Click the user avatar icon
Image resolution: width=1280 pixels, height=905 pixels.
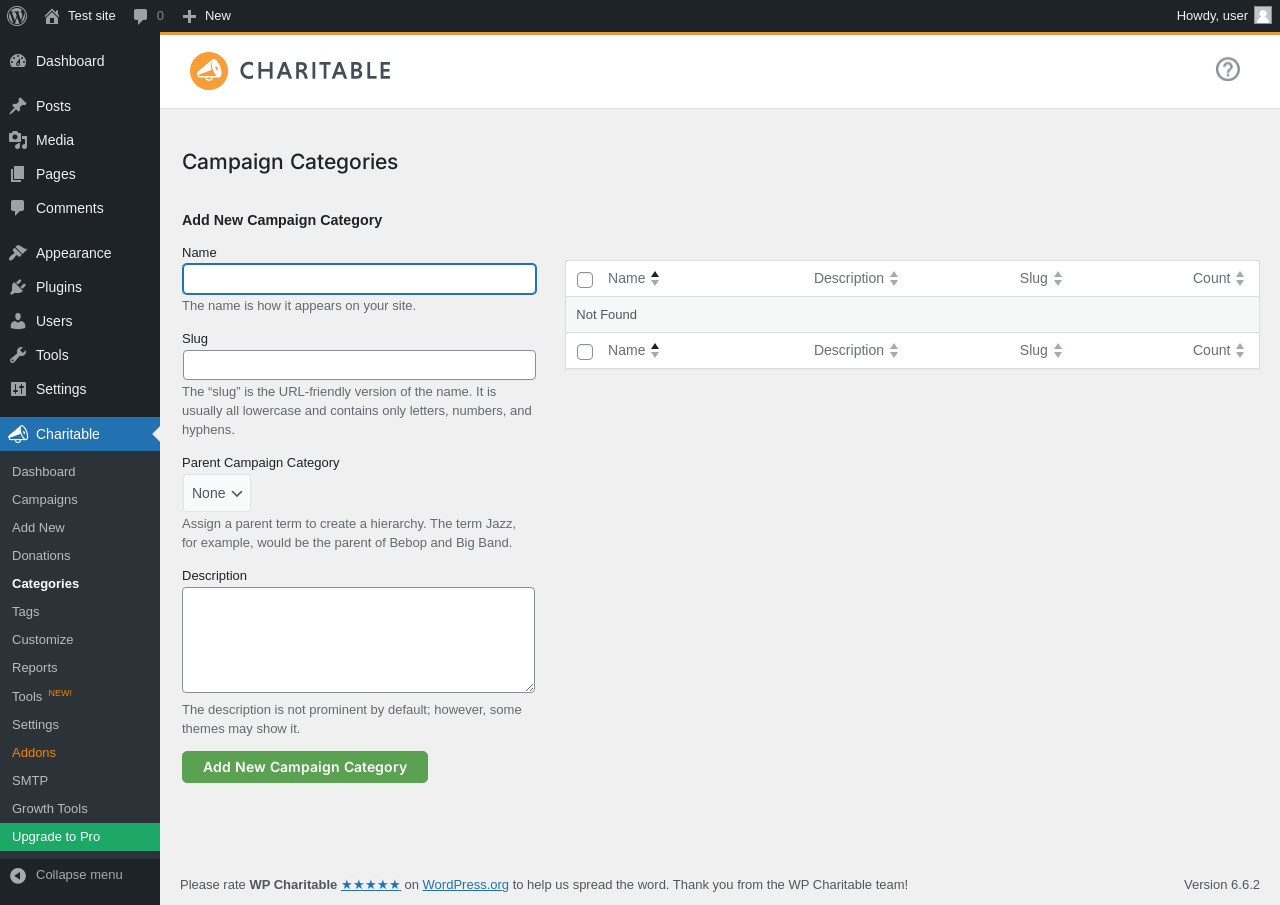(x=1263, y=15)
